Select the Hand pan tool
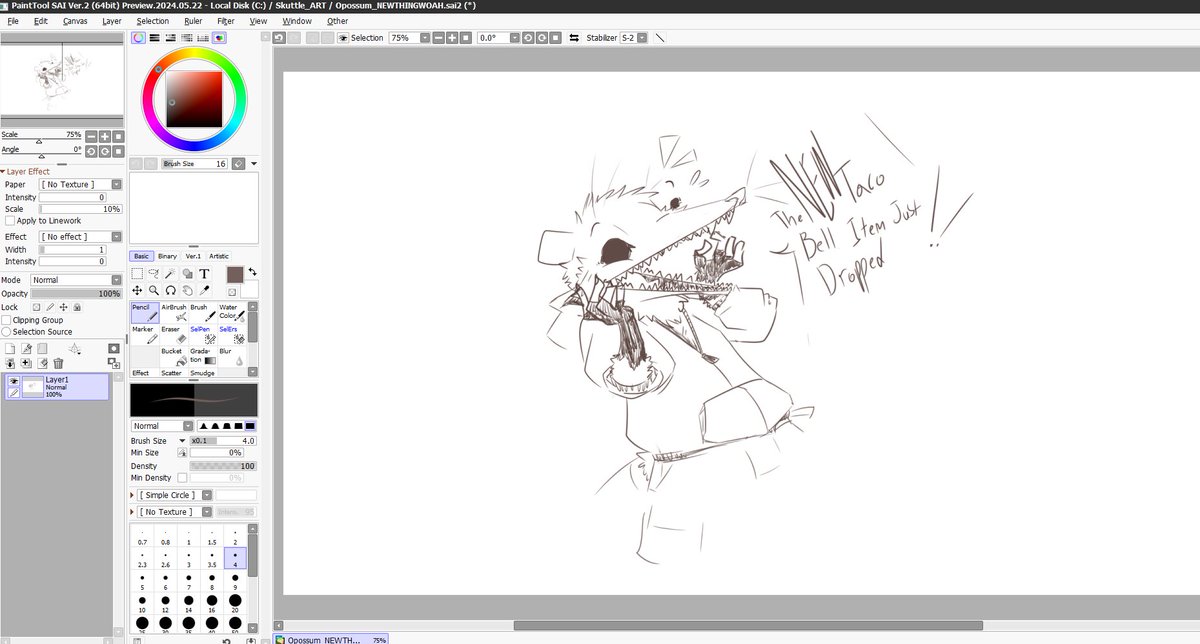This screenshot has width=1200, height=644. tap(188, 290)
